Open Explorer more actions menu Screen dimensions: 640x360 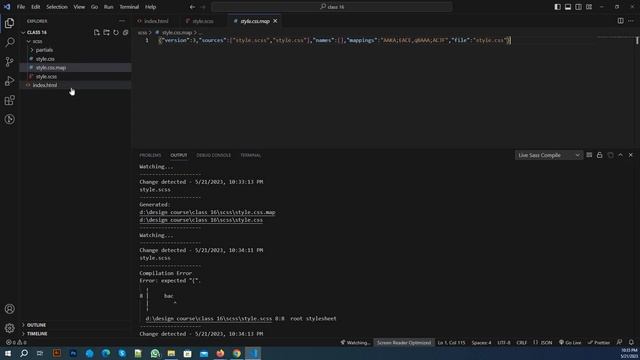pyautogui.click(x=122, y=21)
